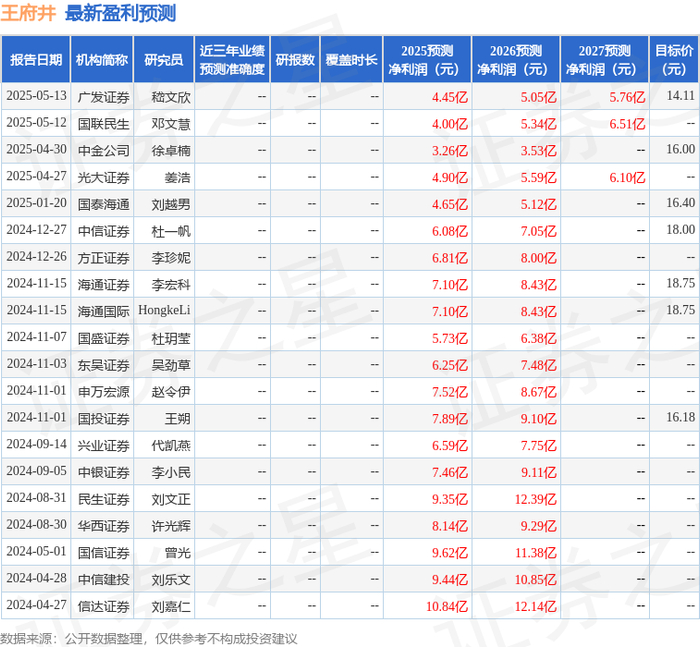Click researcher name 许光辉
The height and width of the screenshot is (647, 700).
(171, 526)
